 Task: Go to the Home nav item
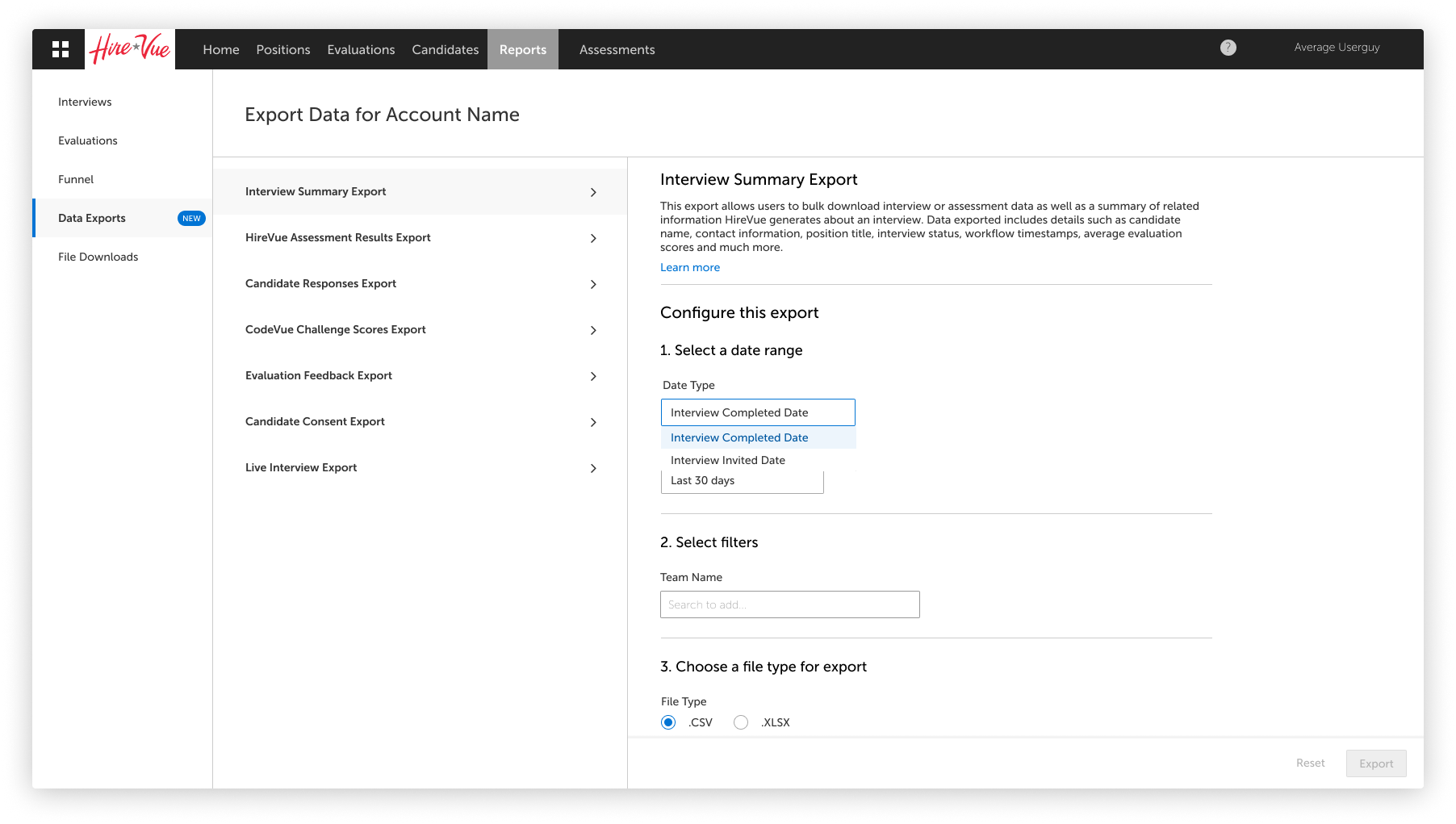point(221,49)
